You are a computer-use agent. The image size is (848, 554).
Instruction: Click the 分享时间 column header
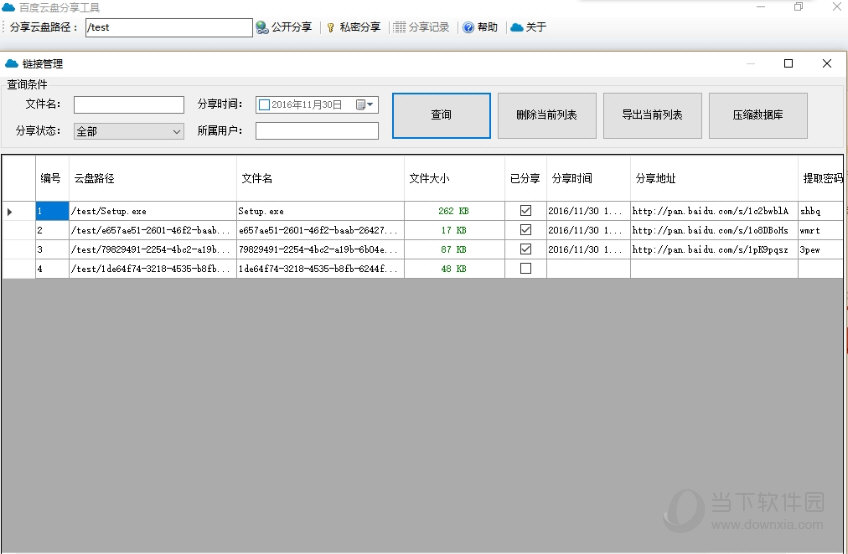pyautogui.click(x=588, y=179)
